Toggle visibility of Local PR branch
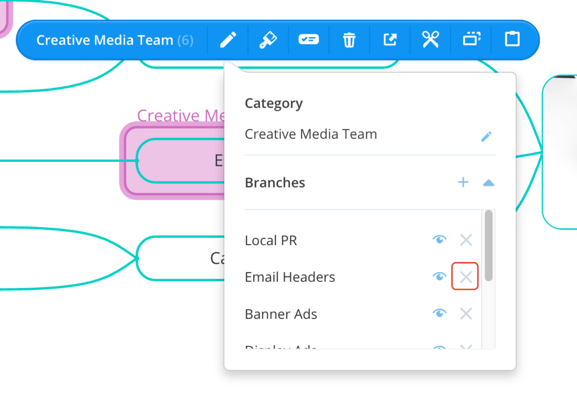Screen dimensions: 577x393 click(x=439, y=240)
